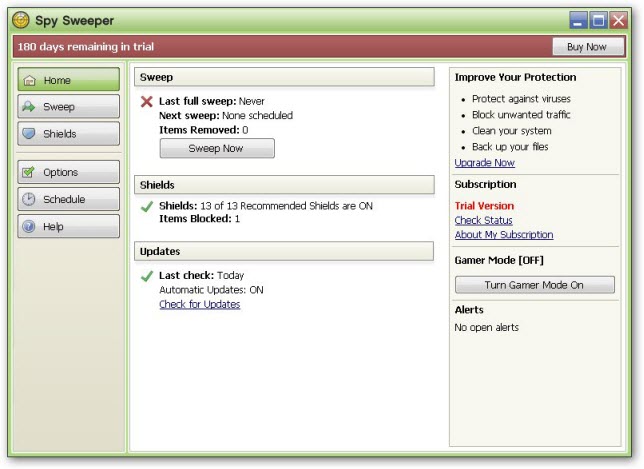The image size is (644, 469).
Task: Go to the Sweep section in sidebar
Action: pos(69,107)
